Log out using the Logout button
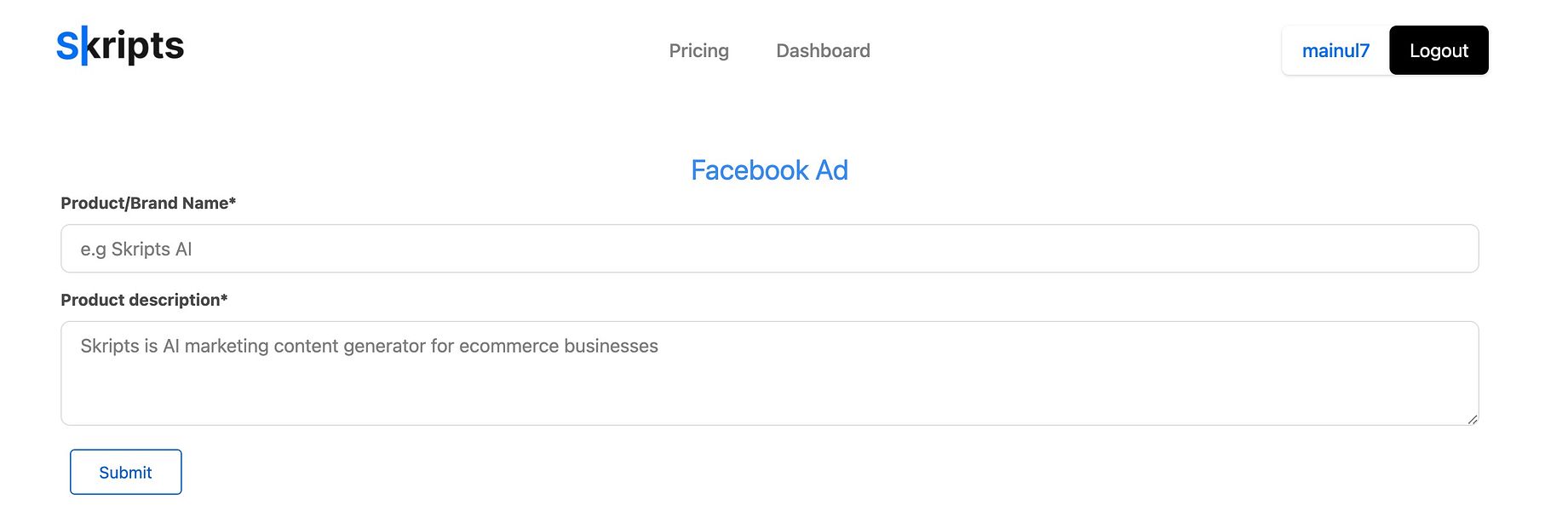 pos(1439,51)
